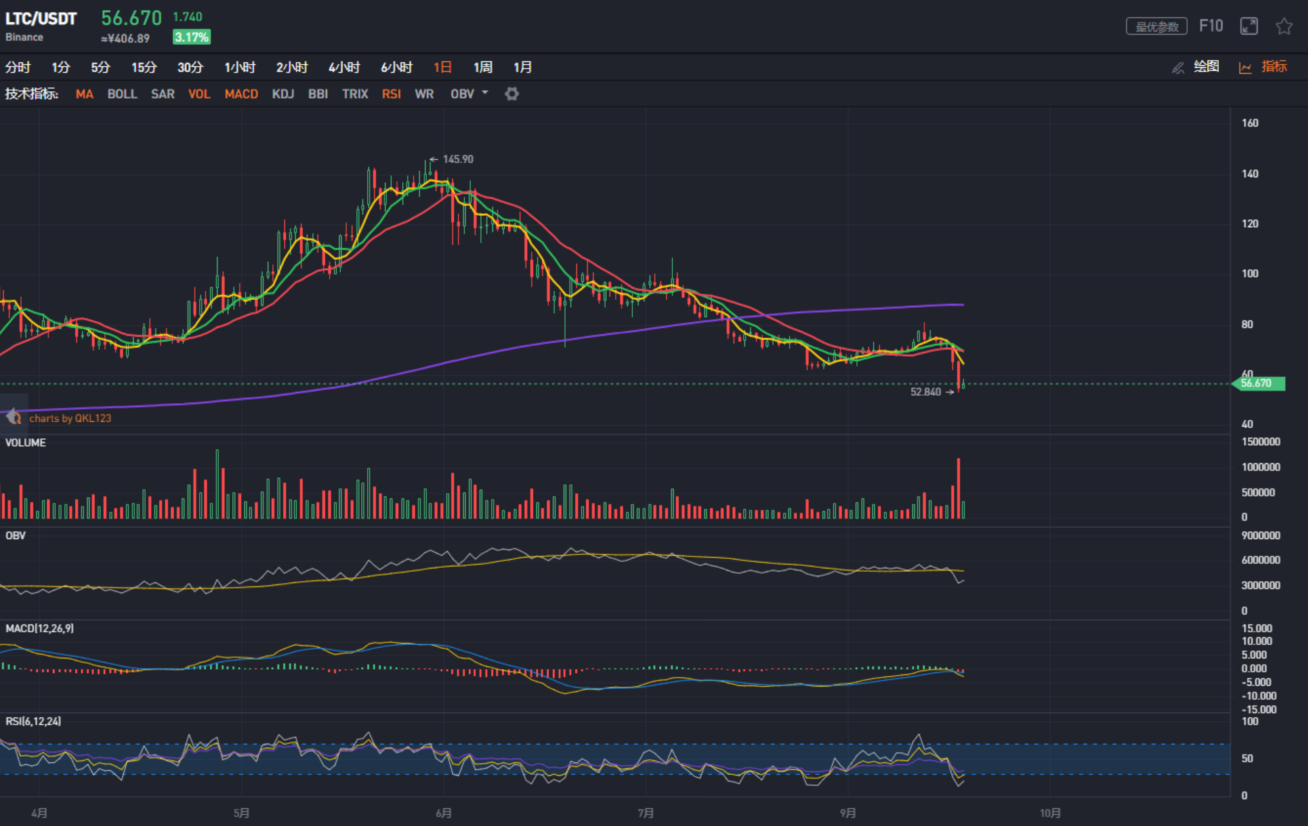Screen dimensions: 1308x826
Task: Select the 4小时 time interval
Action: click(x=344, y=68)
